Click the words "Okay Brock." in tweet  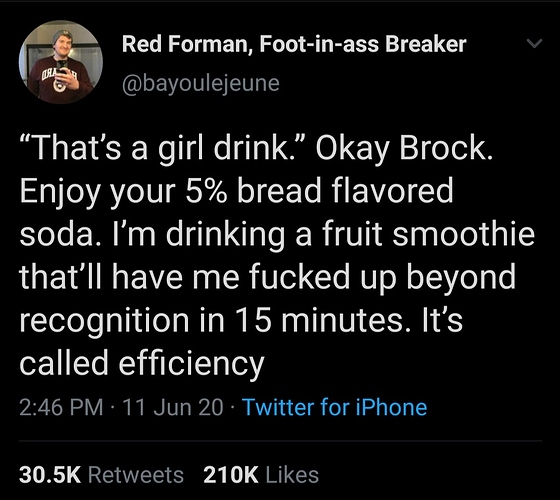(404, 149)
